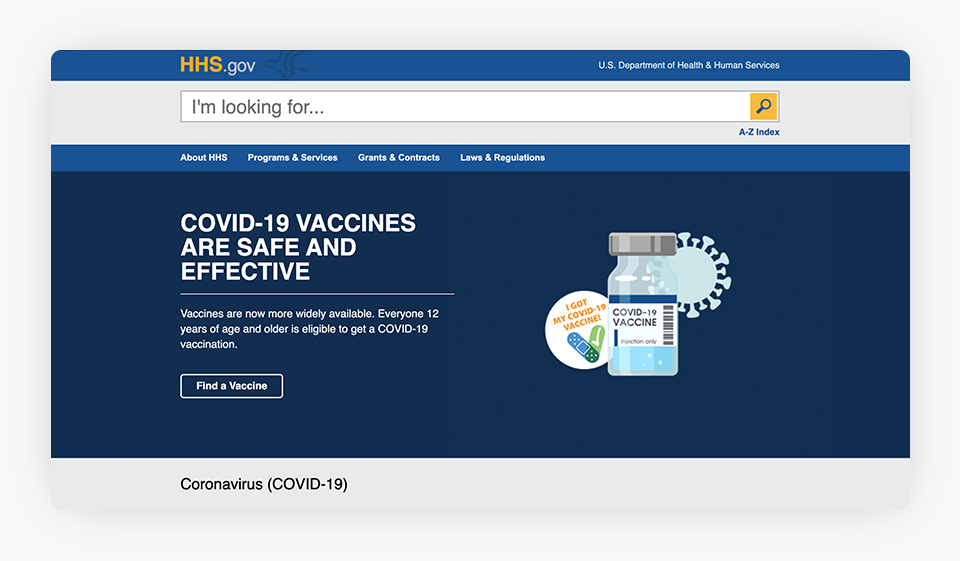Click the gray cap of vaccine vial
960x561 pixels.
coord(643,244)
